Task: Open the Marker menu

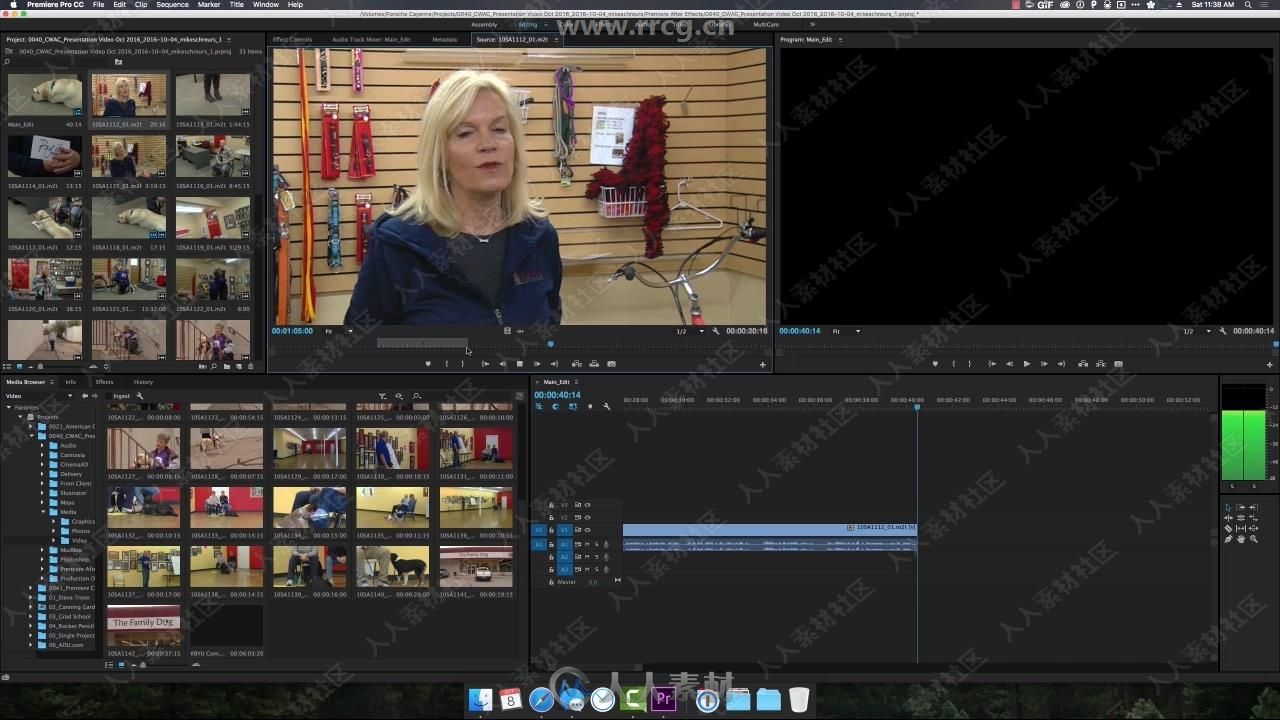Action: click(209, 5)
